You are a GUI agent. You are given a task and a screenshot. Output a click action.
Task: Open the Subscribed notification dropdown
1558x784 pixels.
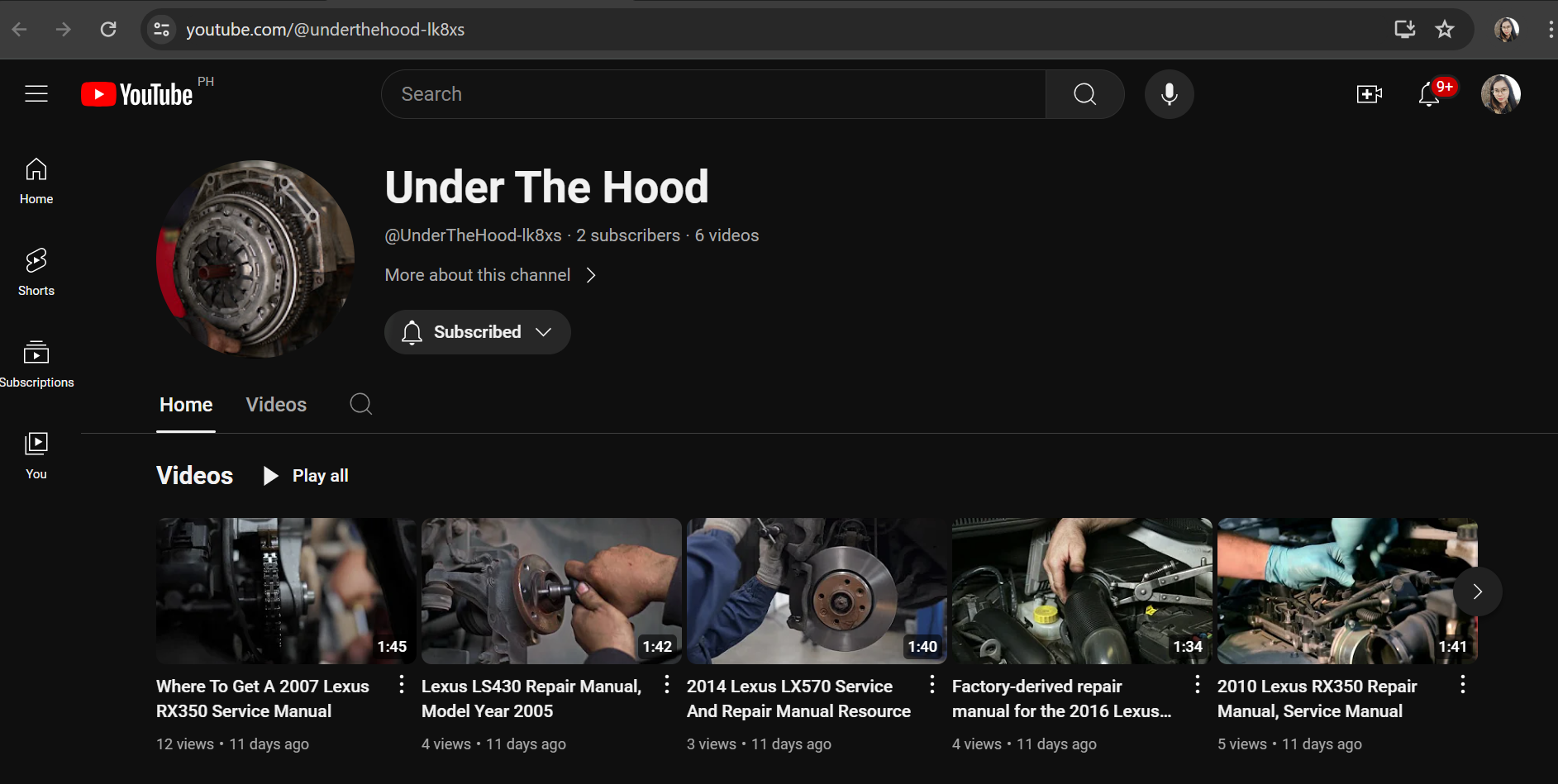click(478, 332)
